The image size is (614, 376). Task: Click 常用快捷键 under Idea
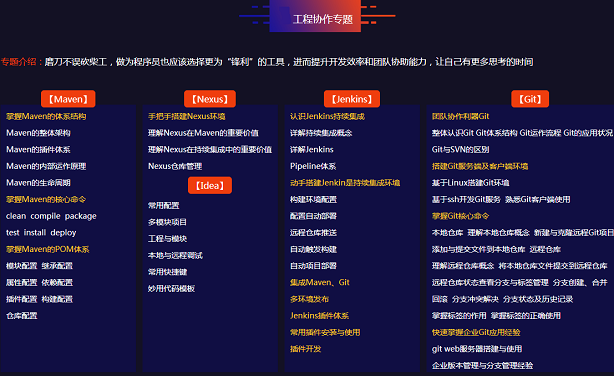click(167, 272)
